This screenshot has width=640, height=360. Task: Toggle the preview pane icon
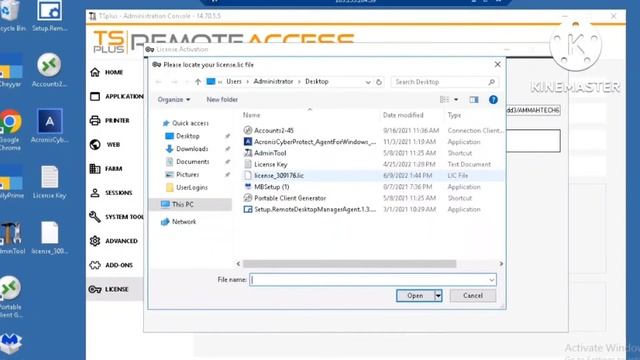coord(473,100)
